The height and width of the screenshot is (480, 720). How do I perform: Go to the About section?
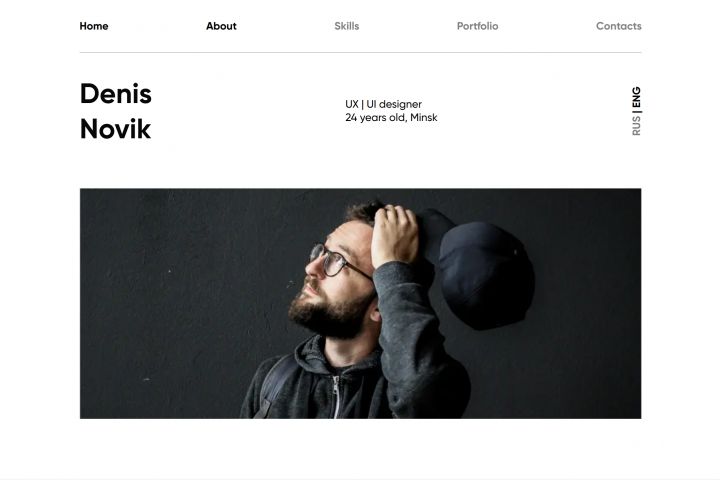221,26
